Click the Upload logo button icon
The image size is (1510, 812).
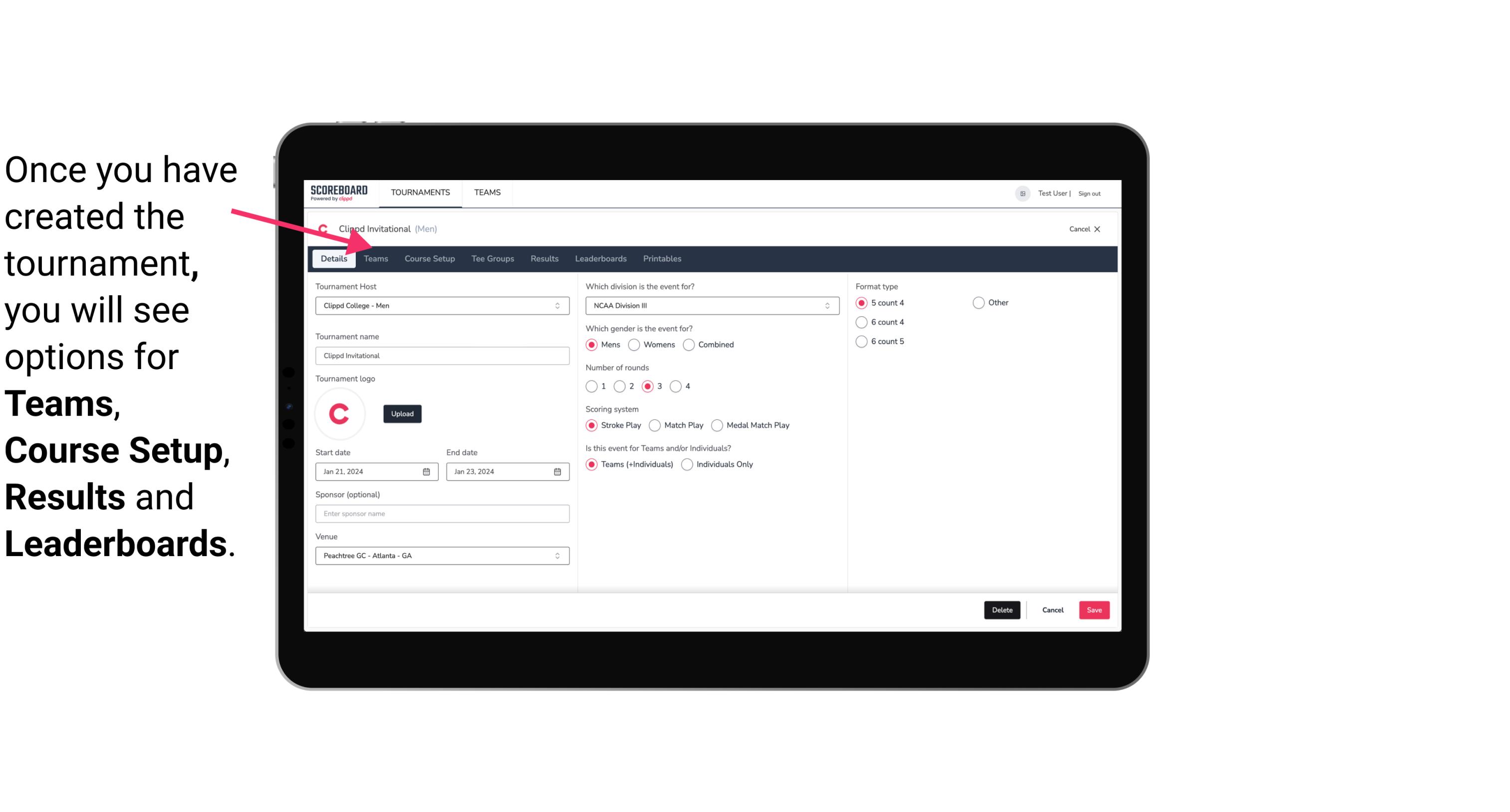[x=401, y=413]
